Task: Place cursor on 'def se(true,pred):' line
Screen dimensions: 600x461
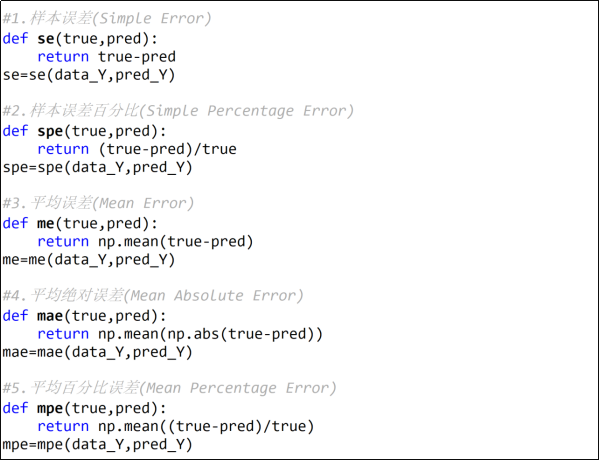Action: coord(80,38)
